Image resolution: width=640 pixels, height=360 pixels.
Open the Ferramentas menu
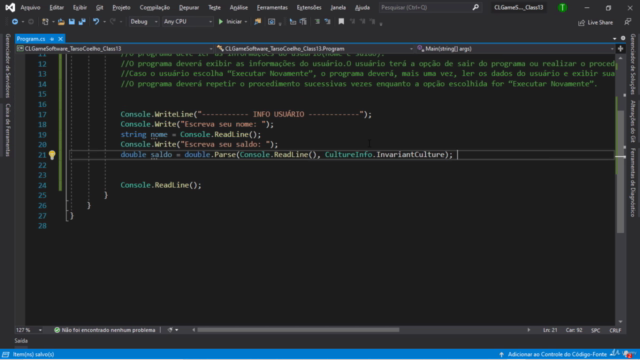(272, 7)
